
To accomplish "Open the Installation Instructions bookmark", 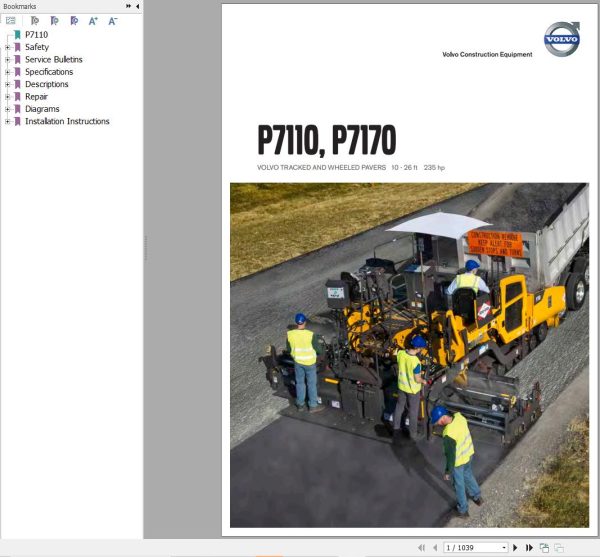I will coord(67,121).
